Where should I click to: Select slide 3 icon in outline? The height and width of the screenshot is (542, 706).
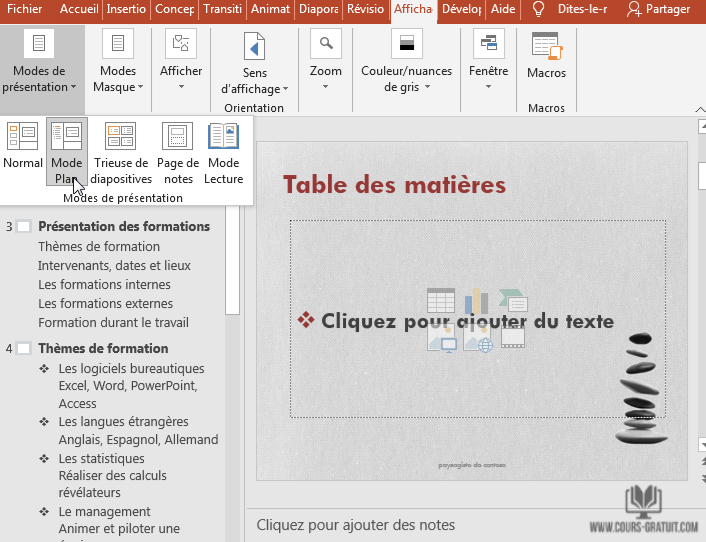[x=24, y=227]
